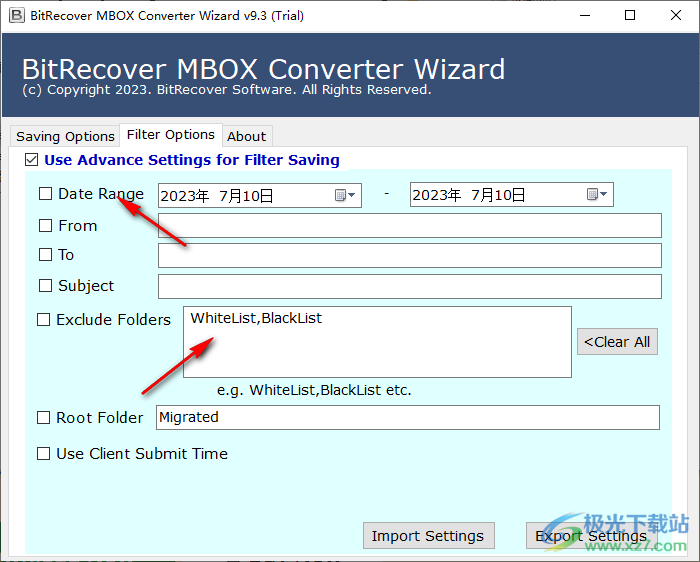Click the end date field showing 2023年 7月10日
The height and width of the screenshot is (562, 700).
469,195
